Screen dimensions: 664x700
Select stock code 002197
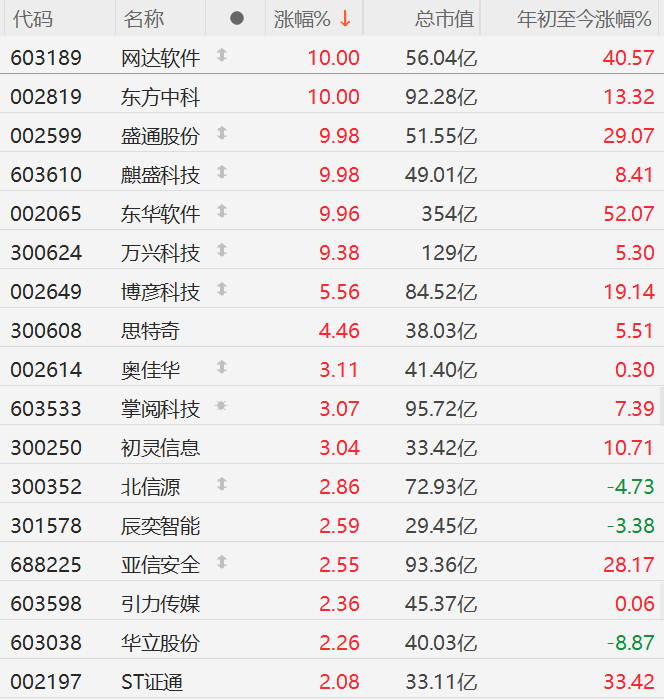tap(46, 682)
